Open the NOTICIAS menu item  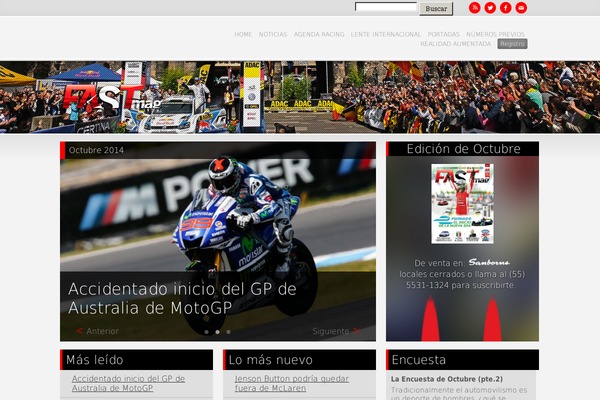273,34
